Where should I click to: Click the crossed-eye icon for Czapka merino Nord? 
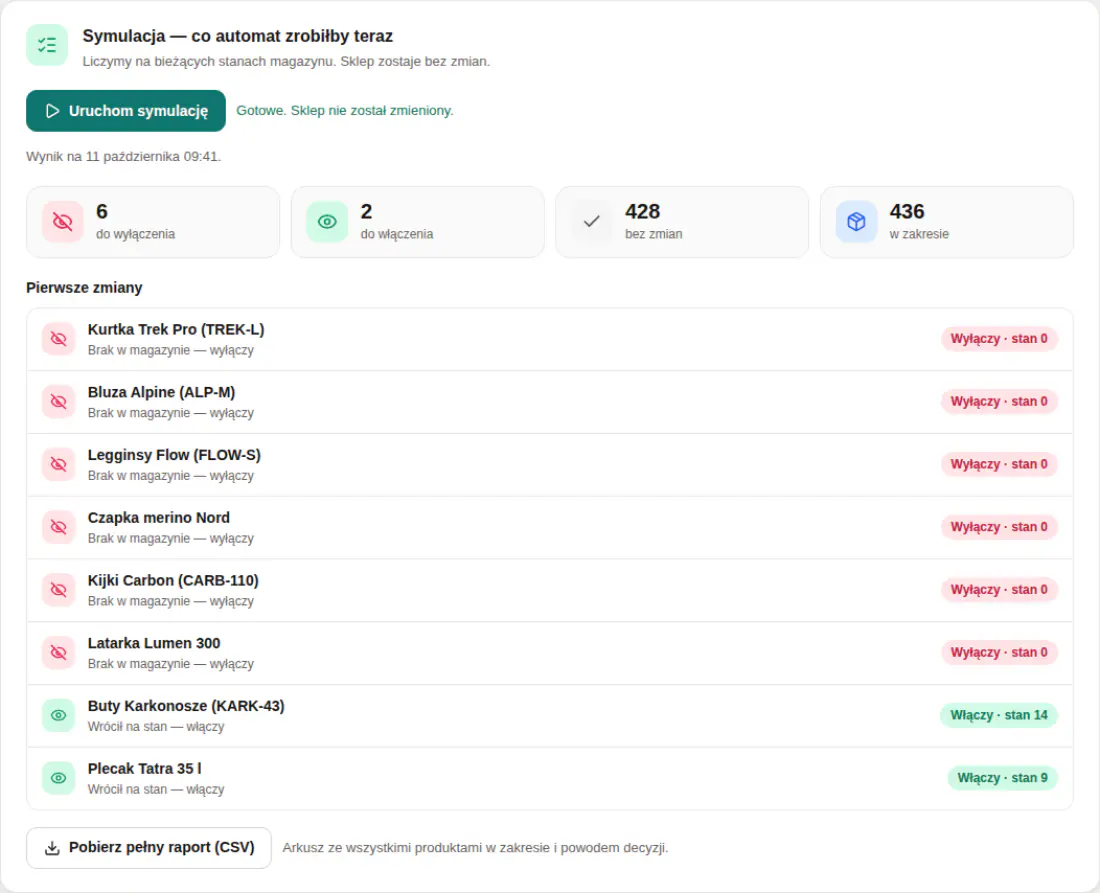[x=59, y=527]
